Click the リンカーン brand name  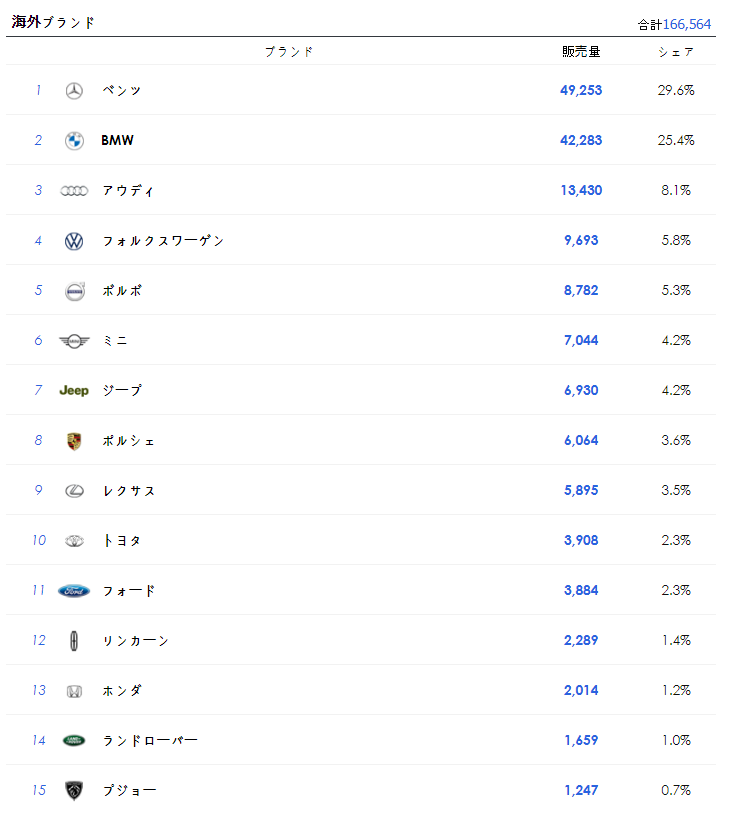tap(136, 641)
